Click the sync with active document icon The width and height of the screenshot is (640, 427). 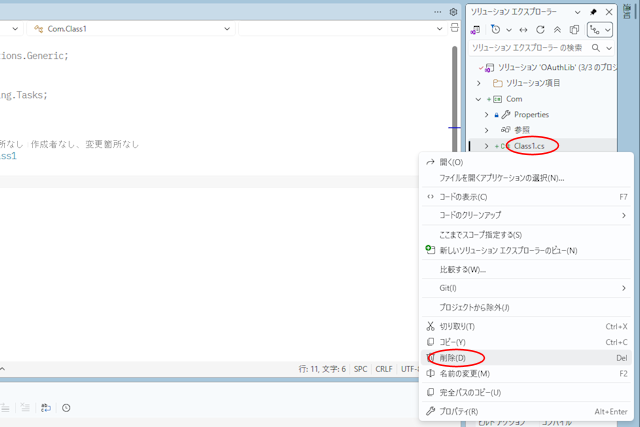tap(522, 30)
